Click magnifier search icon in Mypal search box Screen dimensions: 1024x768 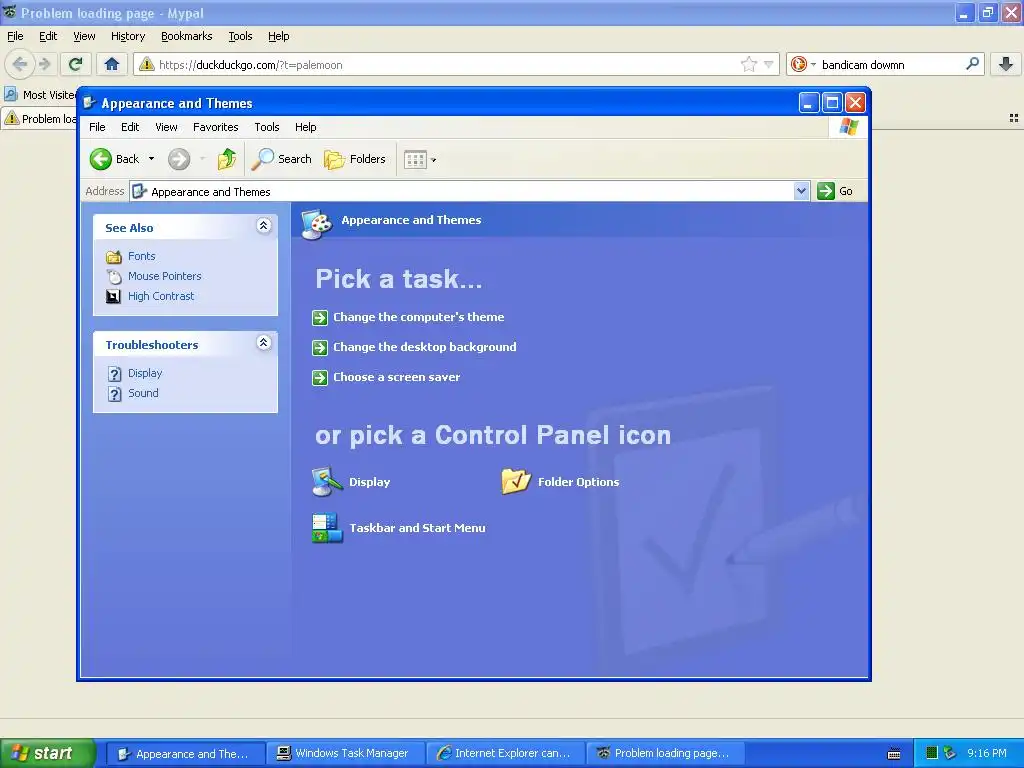972,64
